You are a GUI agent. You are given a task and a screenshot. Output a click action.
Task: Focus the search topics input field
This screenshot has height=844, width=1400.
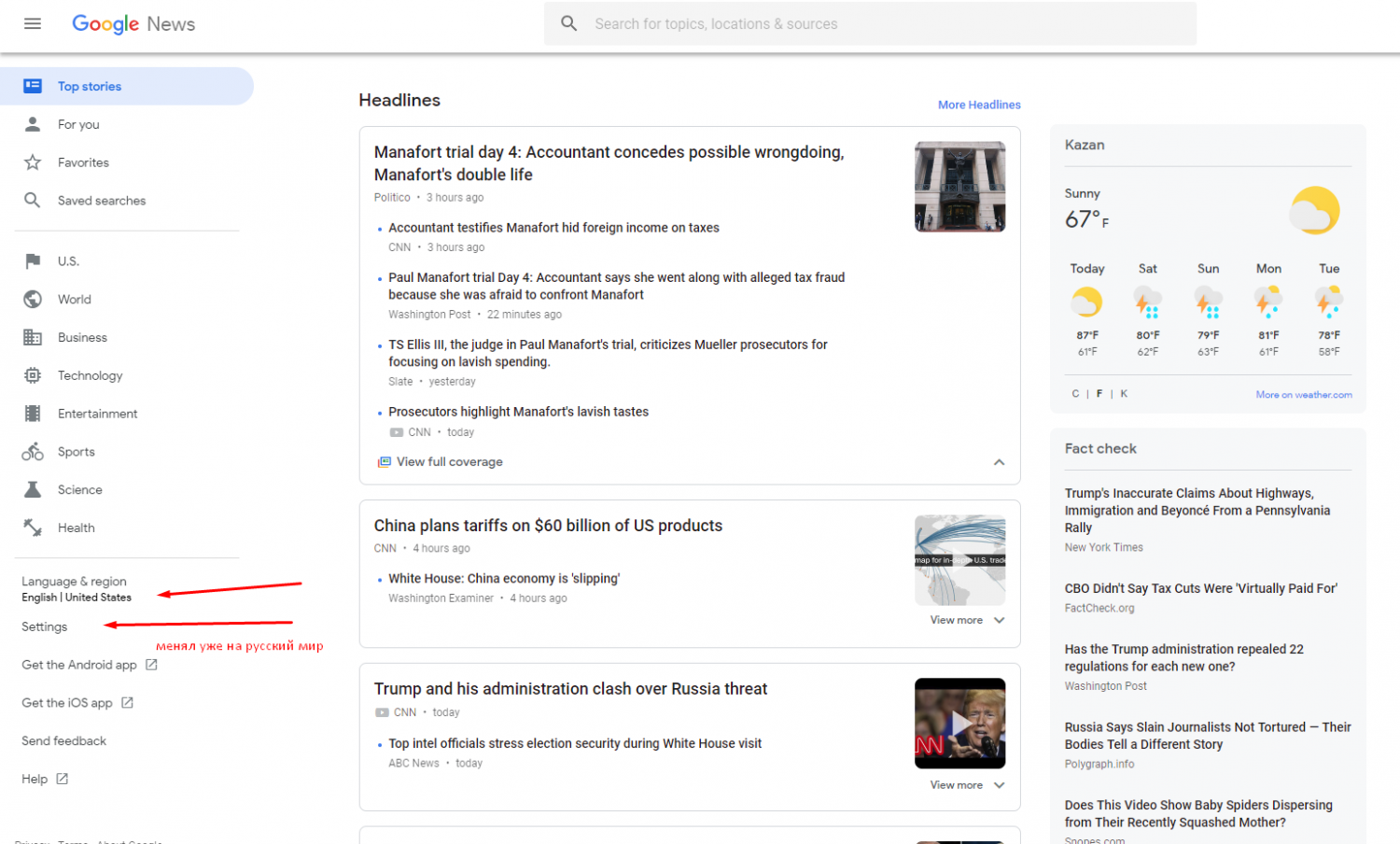pos(870,23)
